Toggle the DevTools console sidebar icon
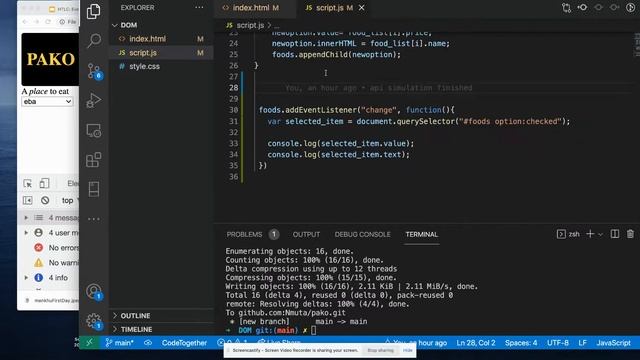640x360 pixels. point(27,200)
